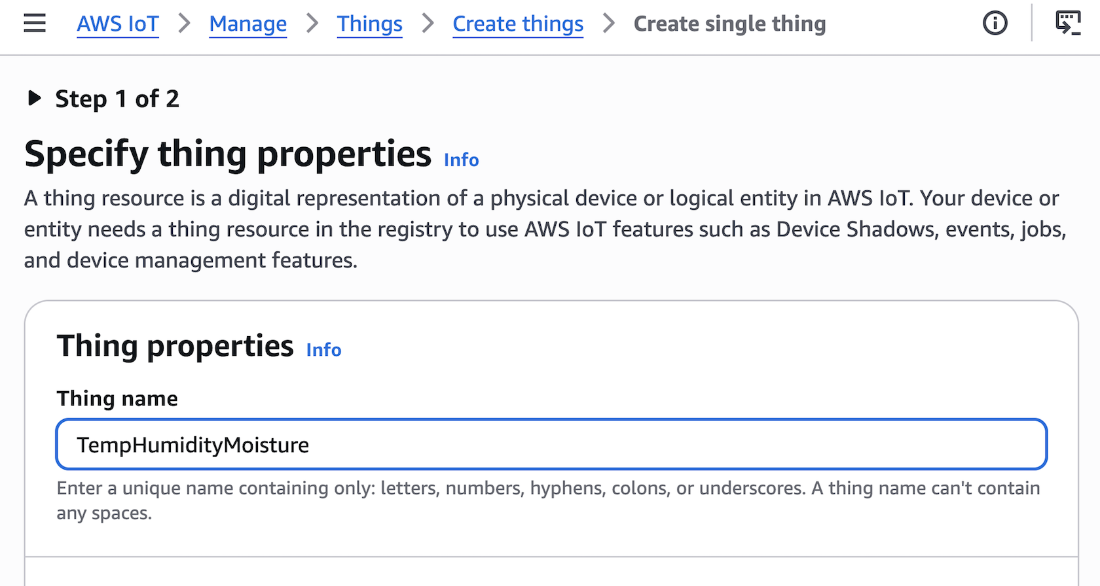Open Info link beside Specify thing properties

pyautogui.click(x=461, y=160)
